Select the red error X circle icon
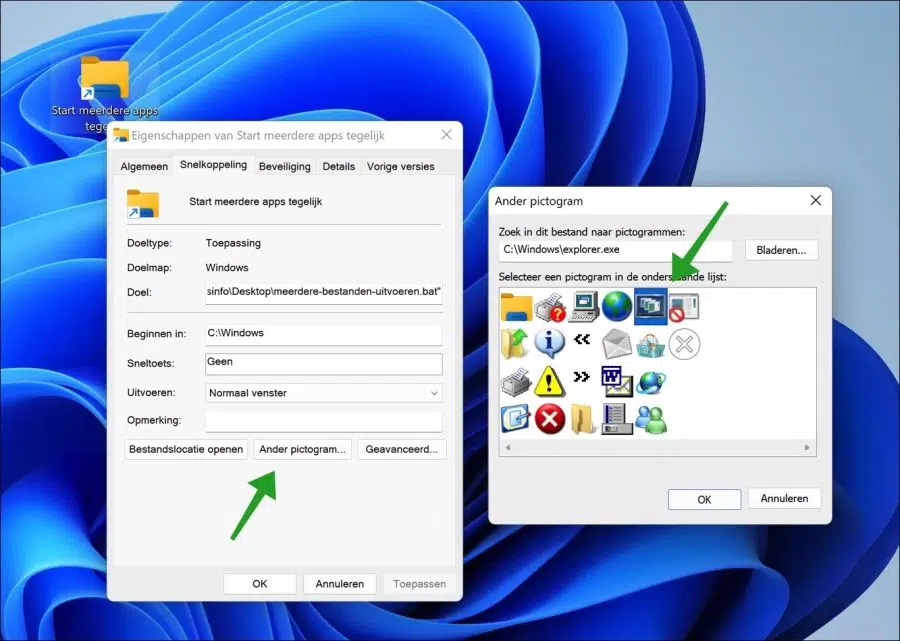The image size is (900, 641). (x=549, y=419)
